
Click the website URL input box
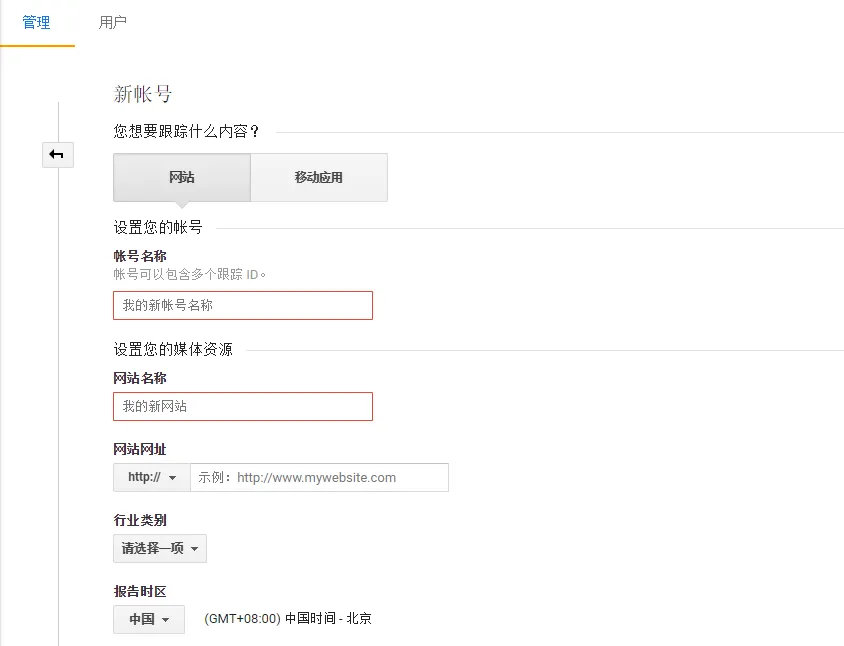(319, 477)
